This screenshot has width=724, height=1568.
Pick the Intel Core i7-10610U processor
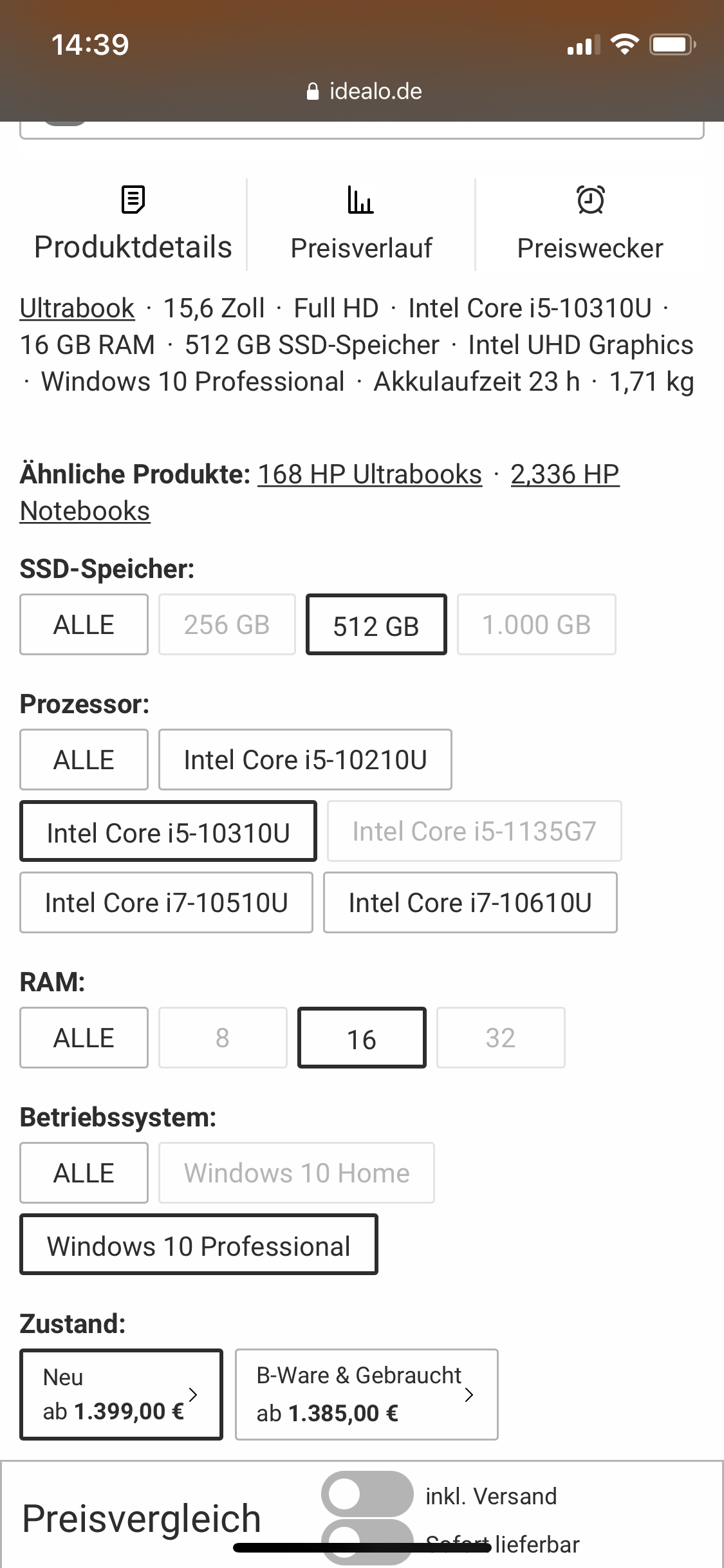(470, 902)
